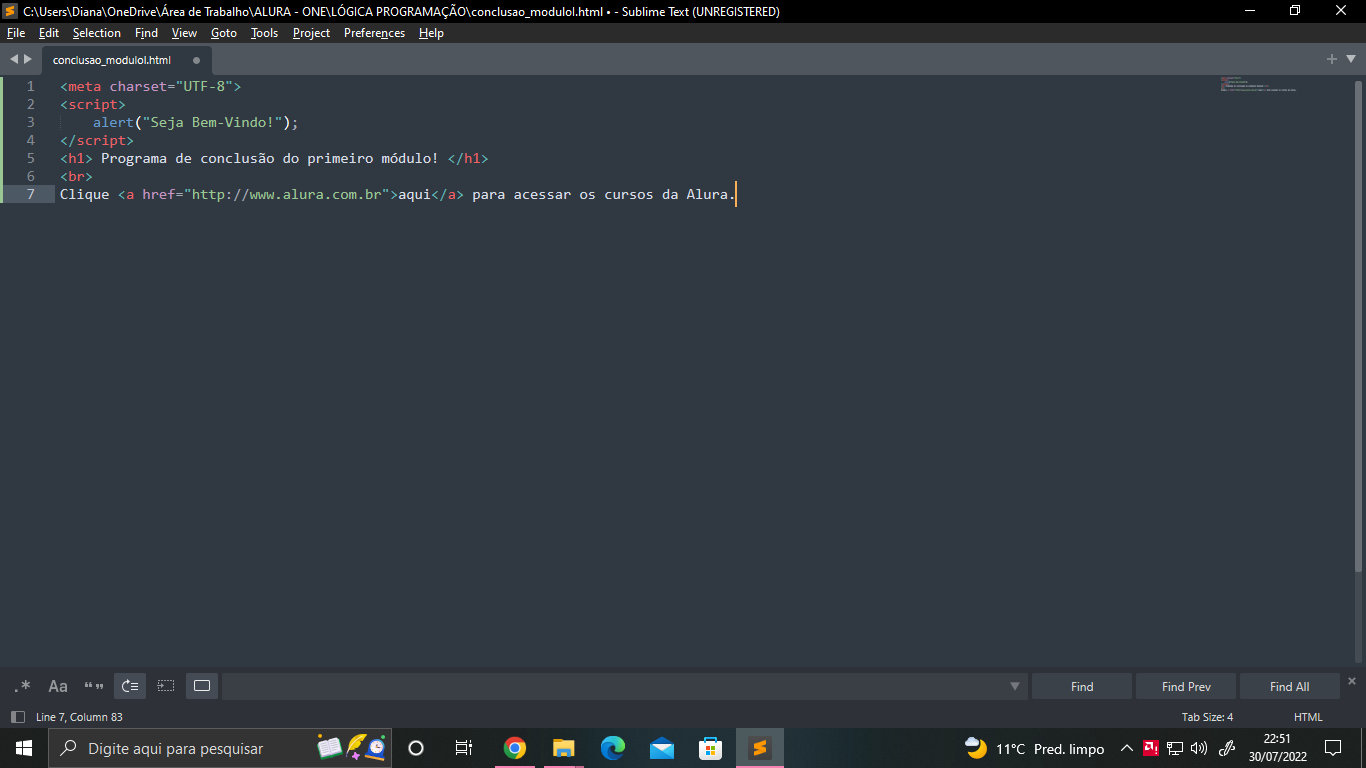
Task: Open Task View on taskbar
Action: click(x=464, y=748)
